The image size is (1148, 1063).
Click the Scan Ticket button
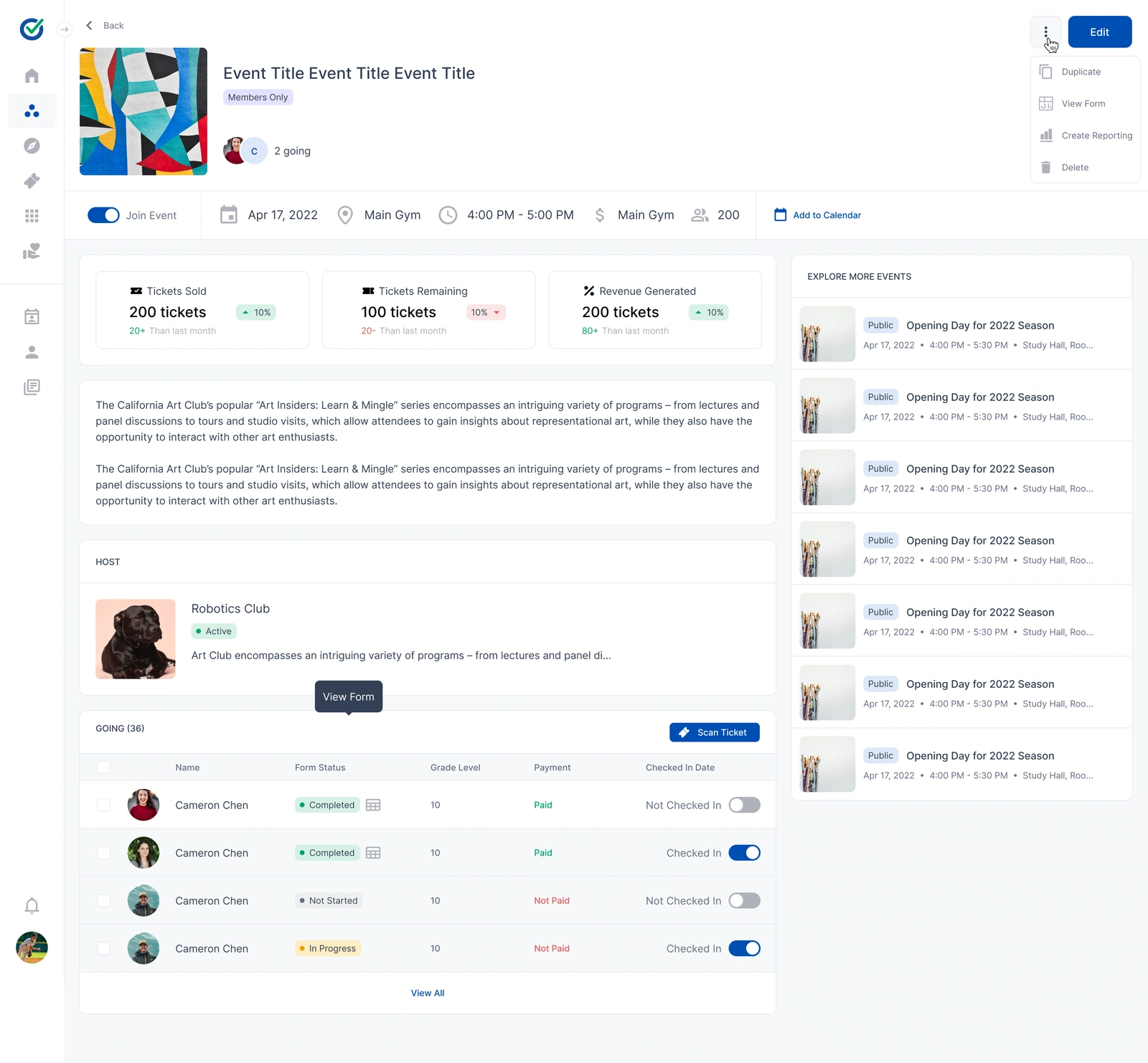pyautogui.click(x=714, y=732)
